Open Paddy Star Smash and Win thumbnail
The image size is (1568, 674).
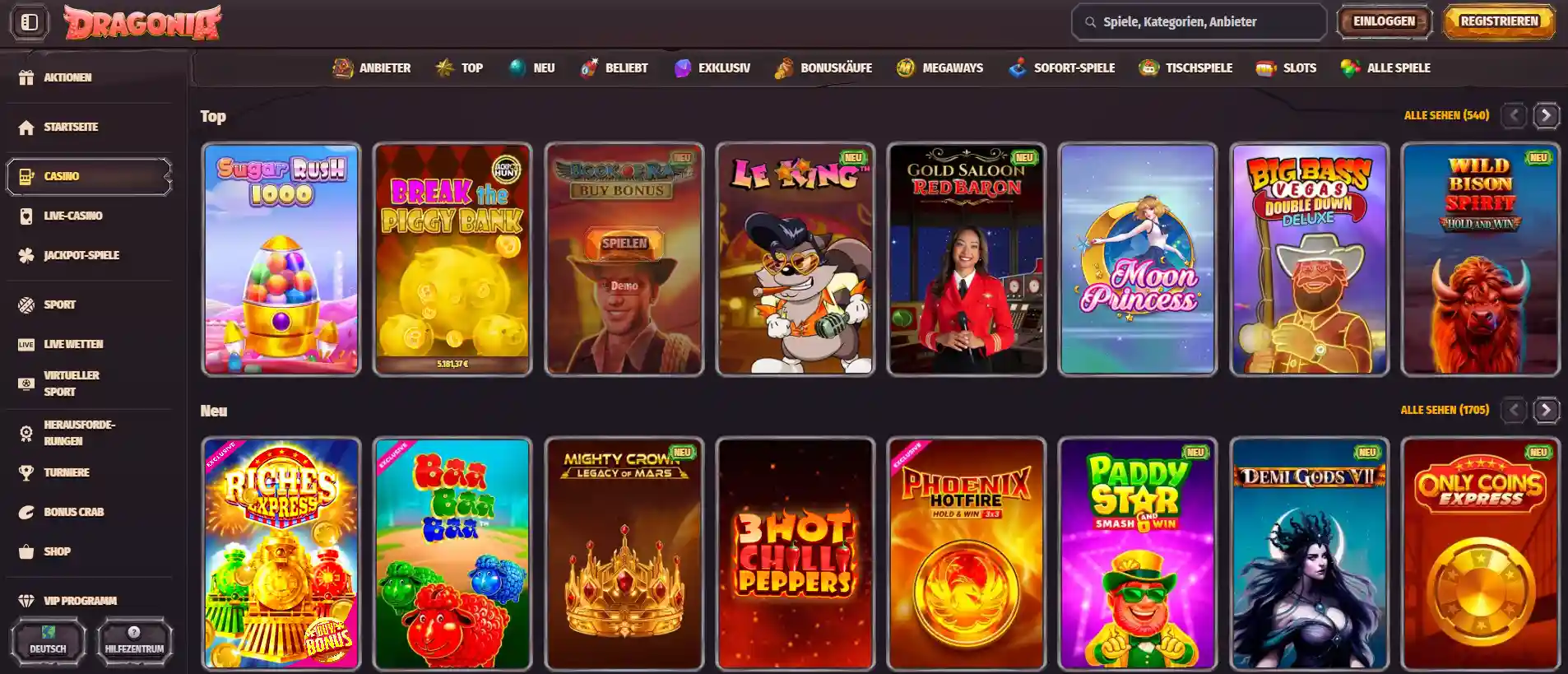[1138, 554]
